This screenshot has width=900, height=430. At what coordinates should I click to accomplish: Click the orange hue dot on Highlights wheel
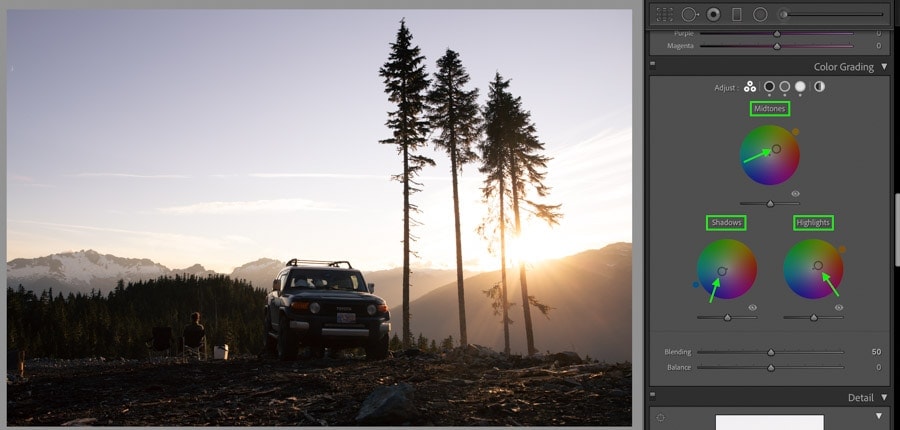[842, 250]
